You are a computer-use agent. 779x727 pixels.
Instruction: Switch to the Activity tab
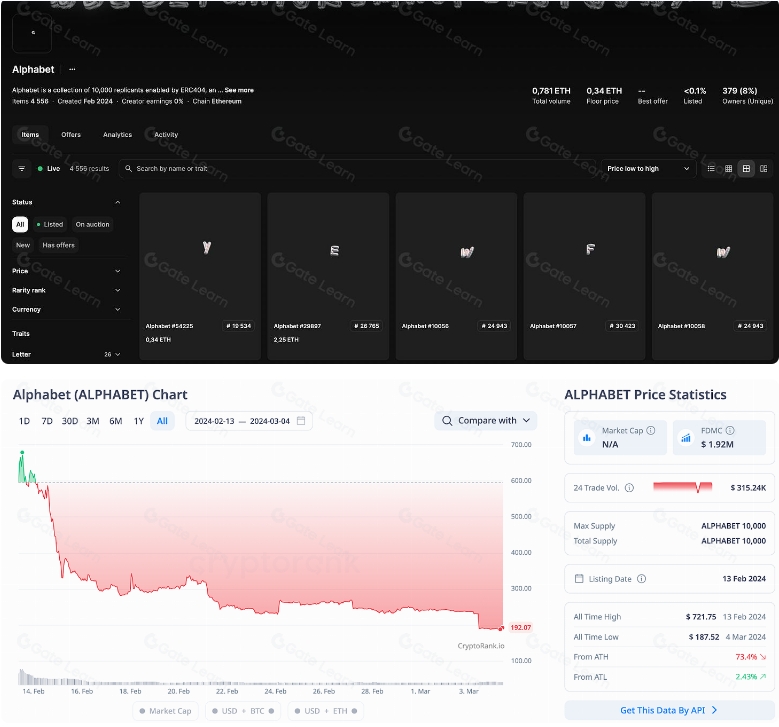pyautogui.click(x=166, y=135)
